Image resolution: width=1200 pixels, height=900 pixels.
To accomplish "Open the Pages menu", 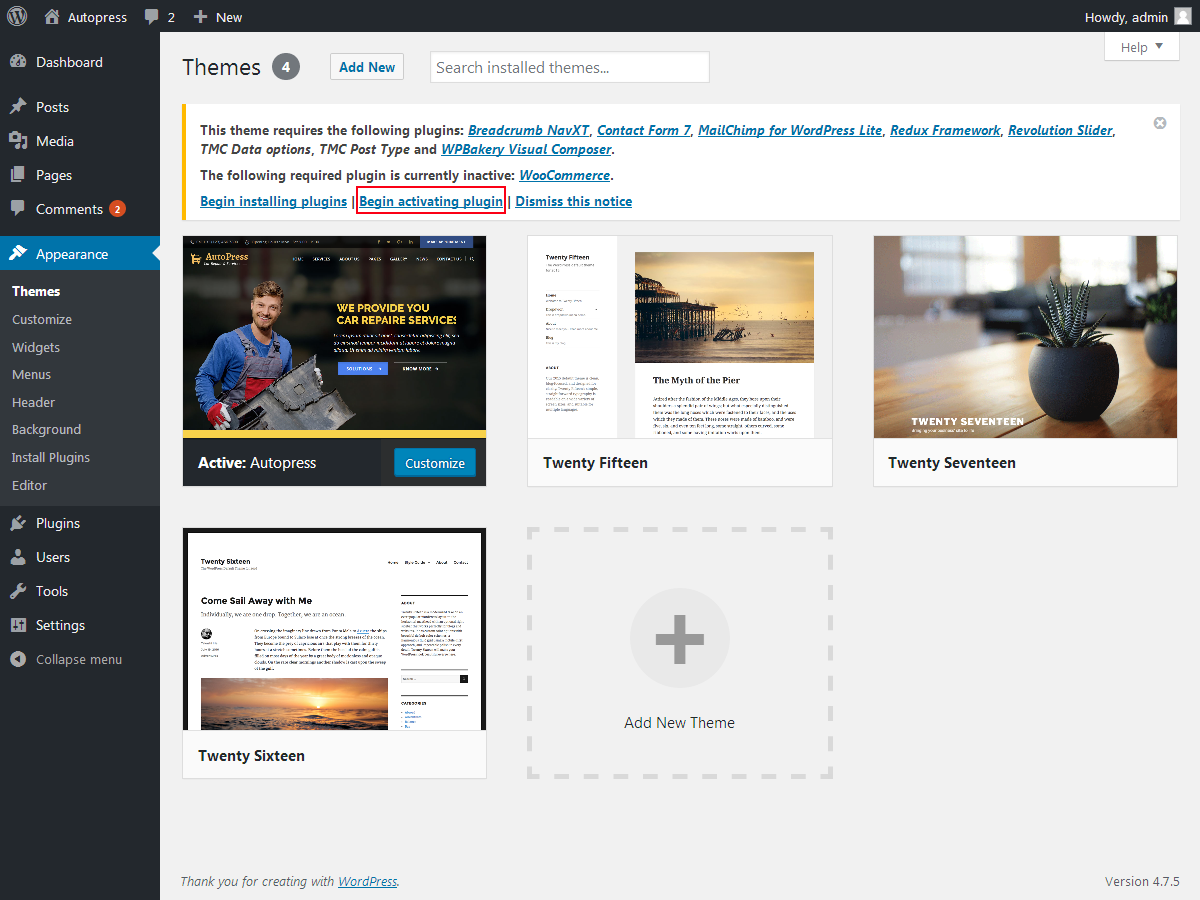I will [54, 175].
